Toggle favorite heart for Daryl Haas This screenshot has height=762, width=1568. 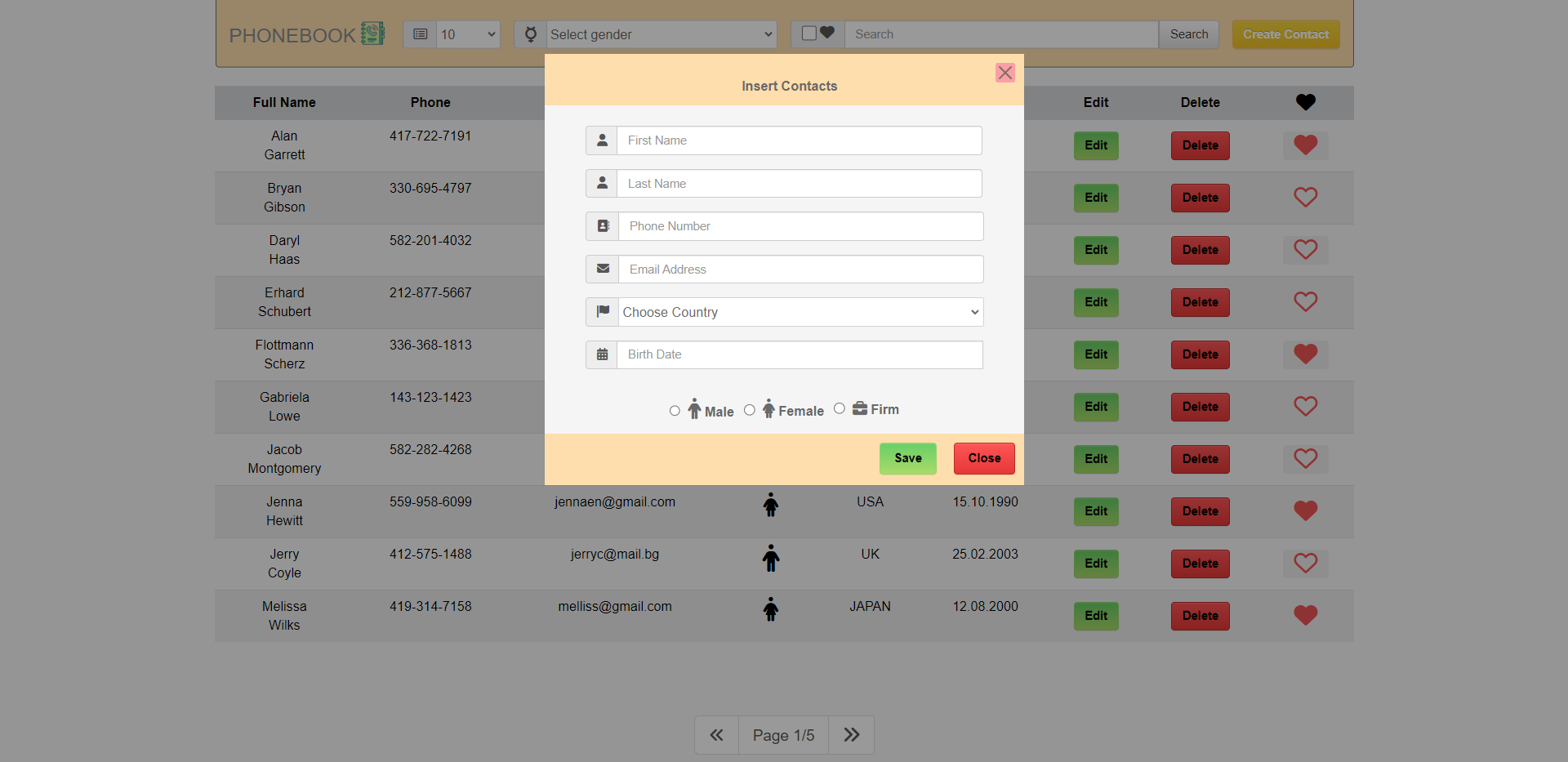point(1305,250)
